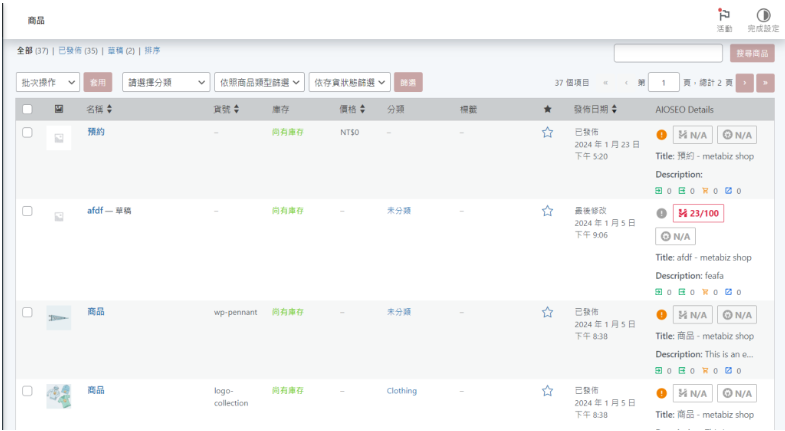Click the image column header icon

click(x=59, y=109)
